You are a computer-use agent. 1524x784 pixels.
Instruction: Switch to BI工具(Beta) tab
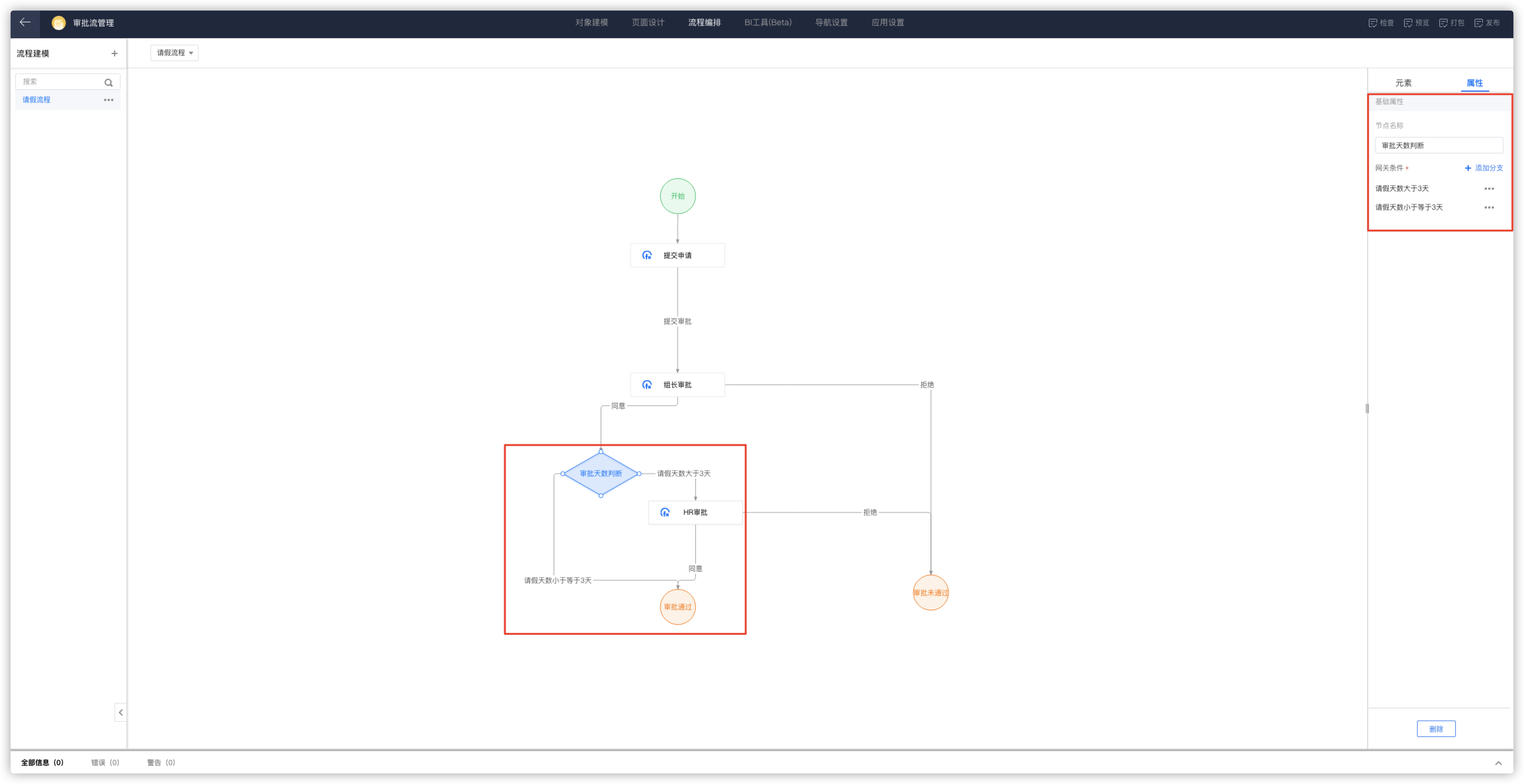pyautogui.click(x=767, y=23)
